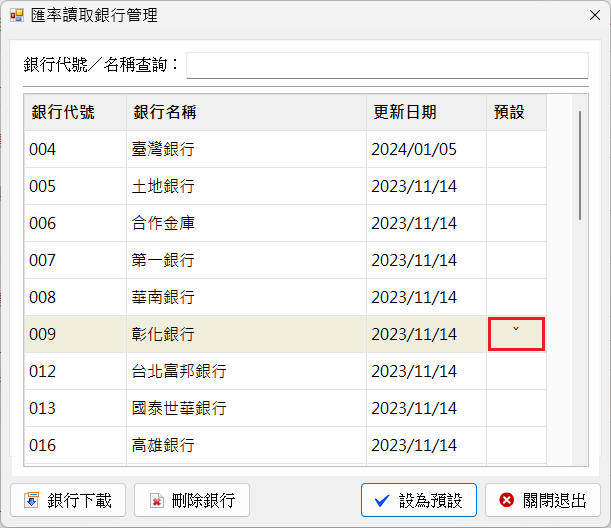The image size is (611, 528).
Task: Click the 銀行下載 download icon
Action: (31, 500)
